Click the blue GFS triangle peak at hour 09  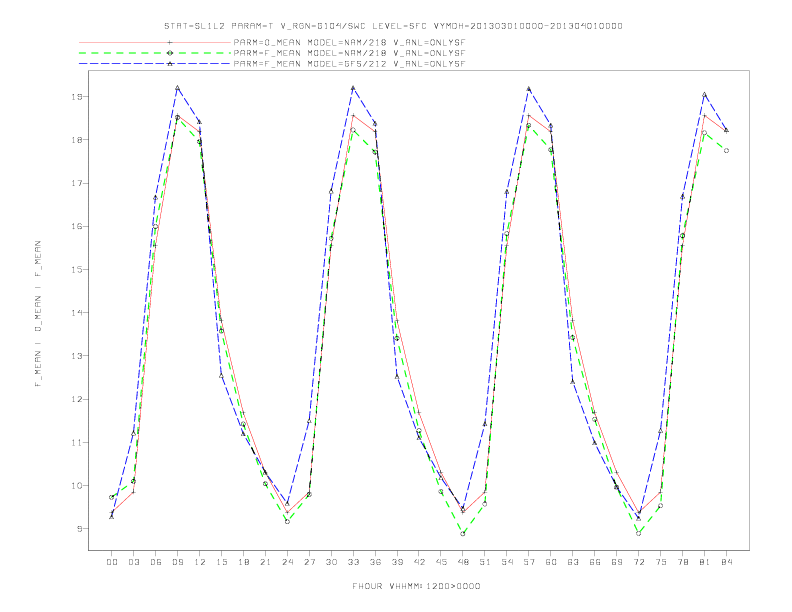click(x=177, y=88)
